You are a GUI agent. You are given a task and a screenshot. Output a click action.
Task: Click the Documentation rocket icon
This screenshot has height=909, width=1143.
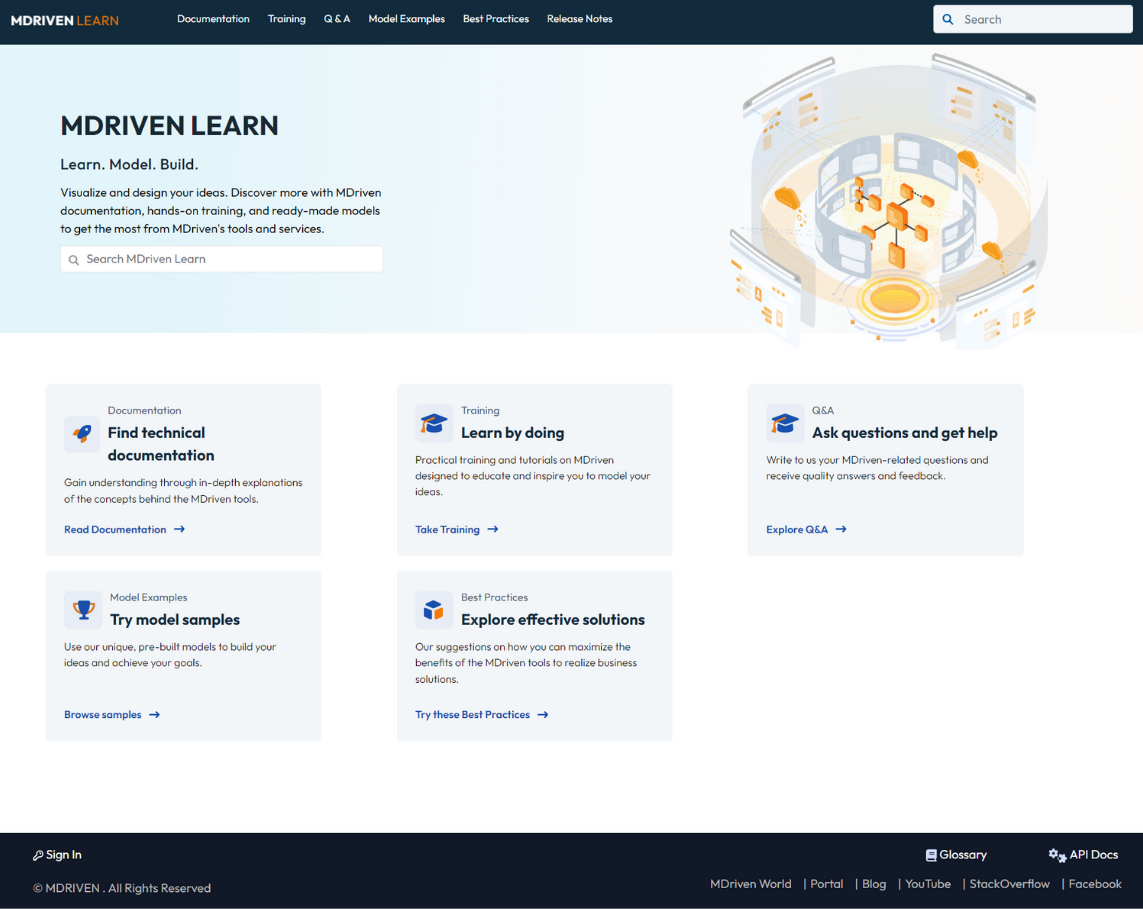[83, 434]
